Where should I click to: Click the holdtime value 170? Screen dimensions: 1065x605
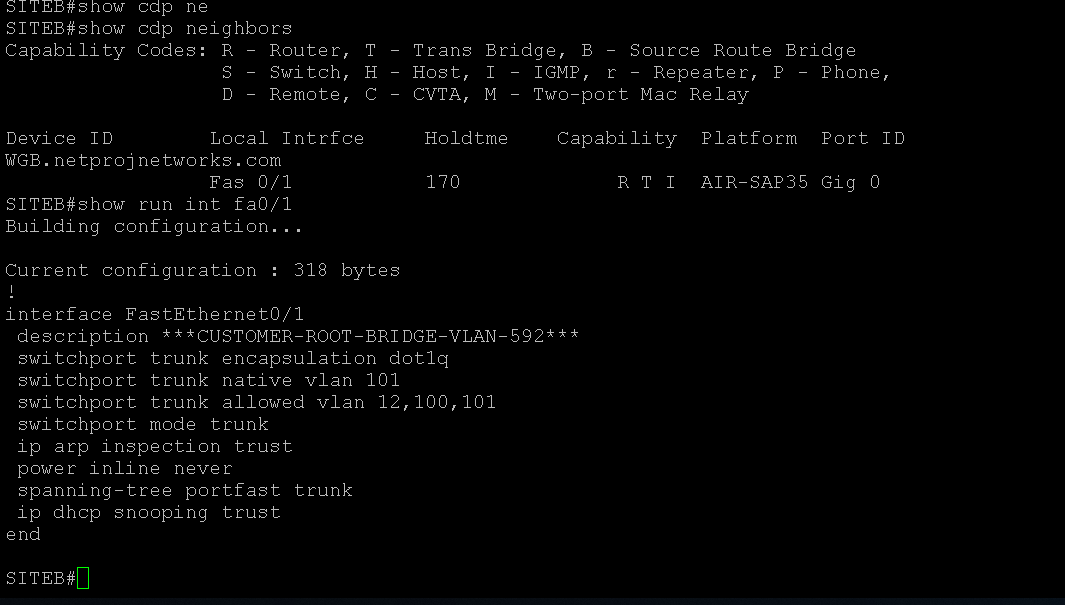pyautogui.click(x=442, y=182)
